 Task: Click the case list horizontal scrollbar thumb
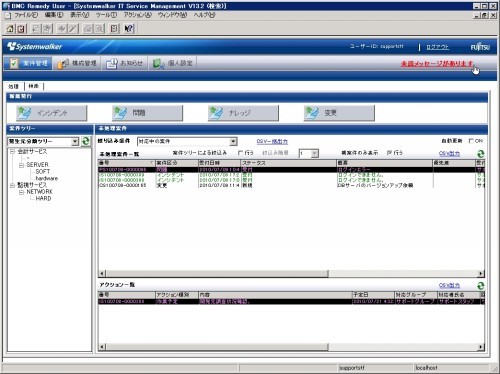(x=217, y=274)
